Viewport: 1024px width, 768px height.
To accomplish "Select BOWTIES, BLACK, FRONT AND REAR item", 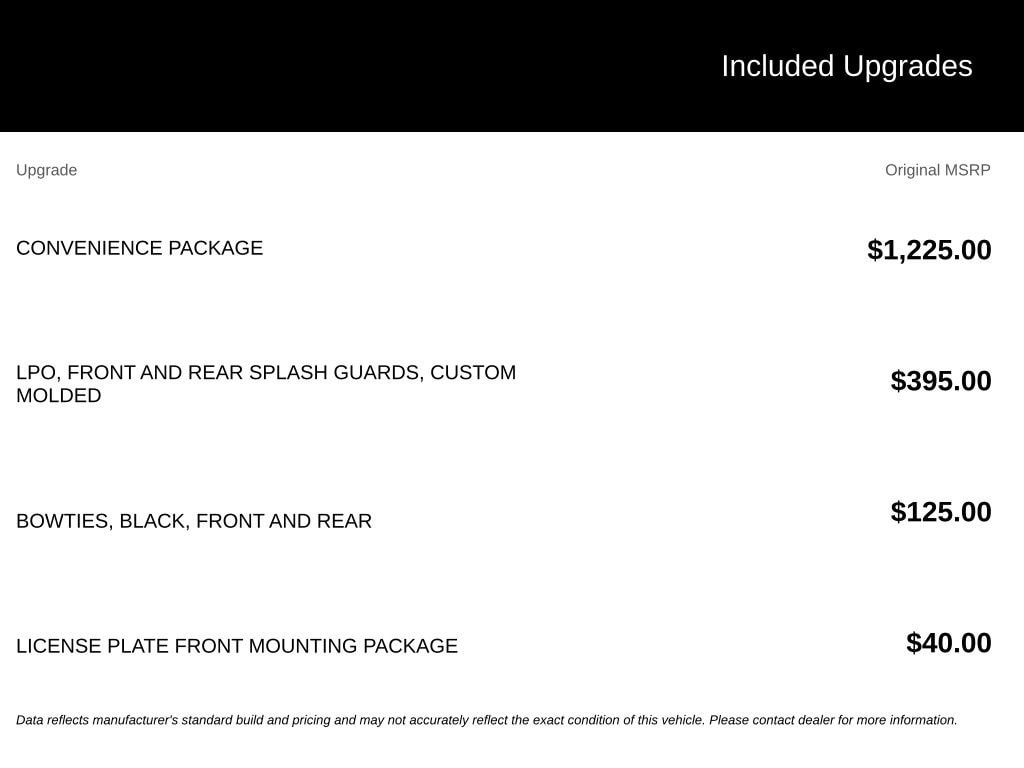I will [x=194, y=521].
